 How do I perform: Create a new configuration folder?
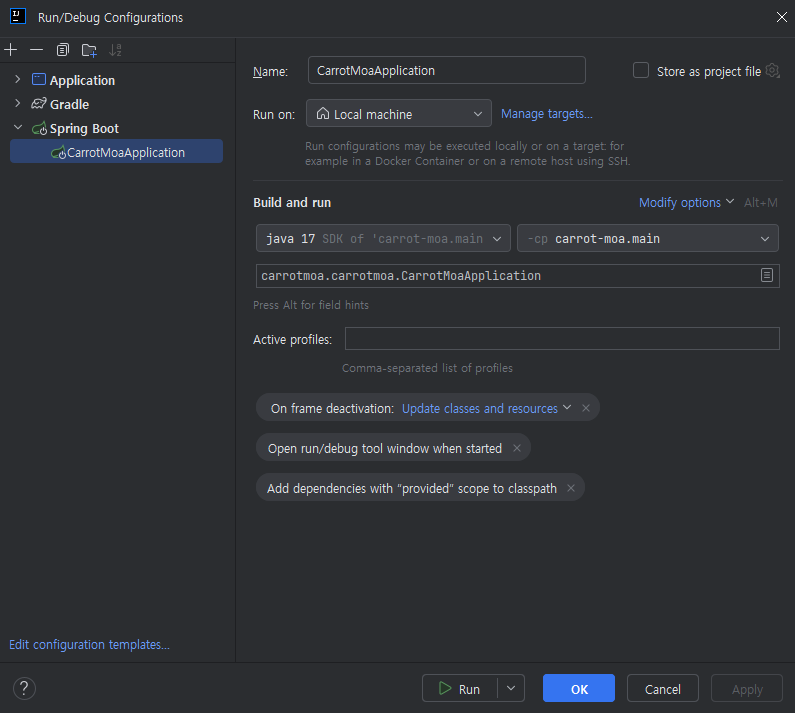pos(89,50)
